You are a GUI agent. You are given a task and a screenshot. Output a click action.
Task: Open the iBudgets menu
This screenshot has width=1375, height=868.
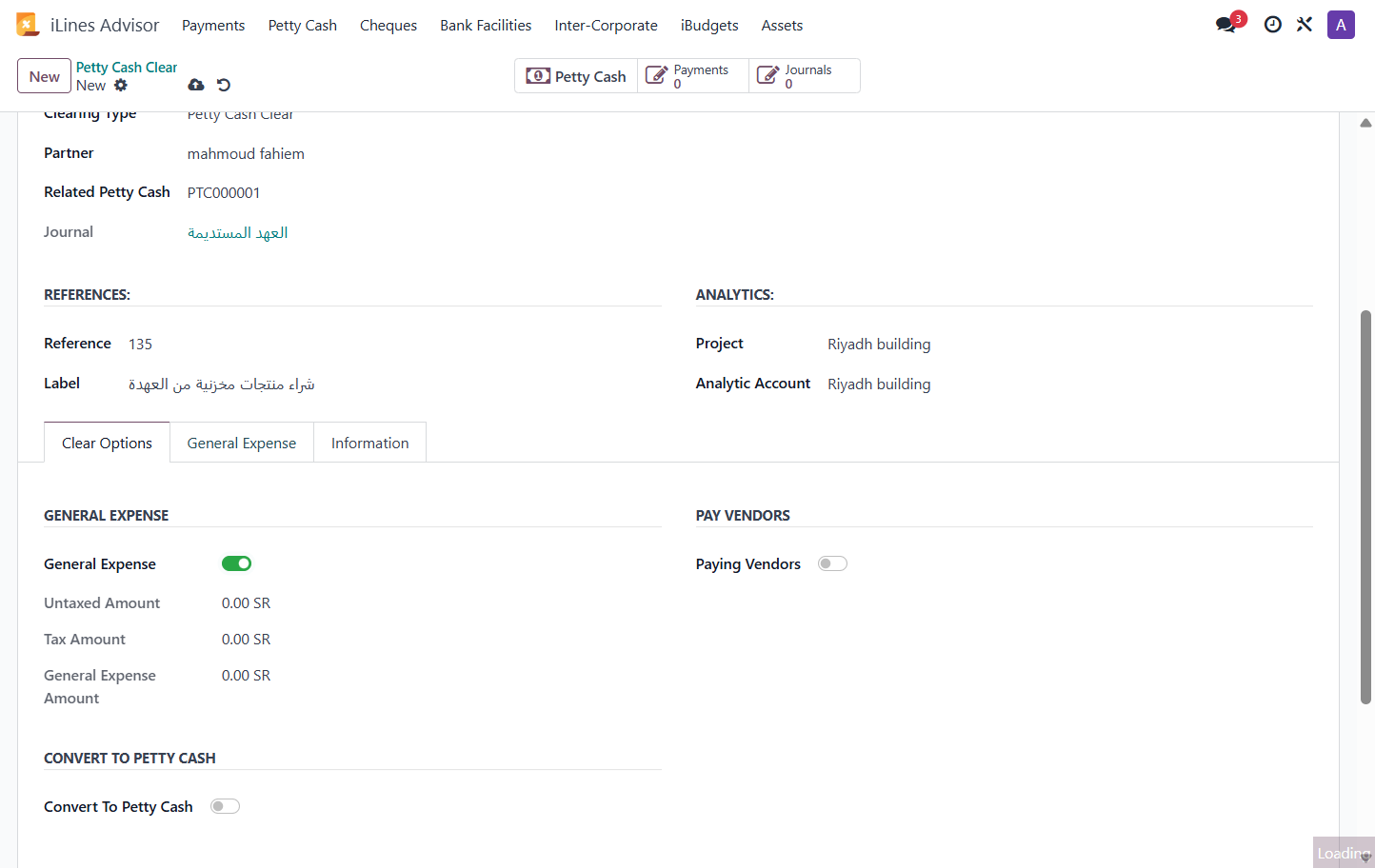click(709, 26)
